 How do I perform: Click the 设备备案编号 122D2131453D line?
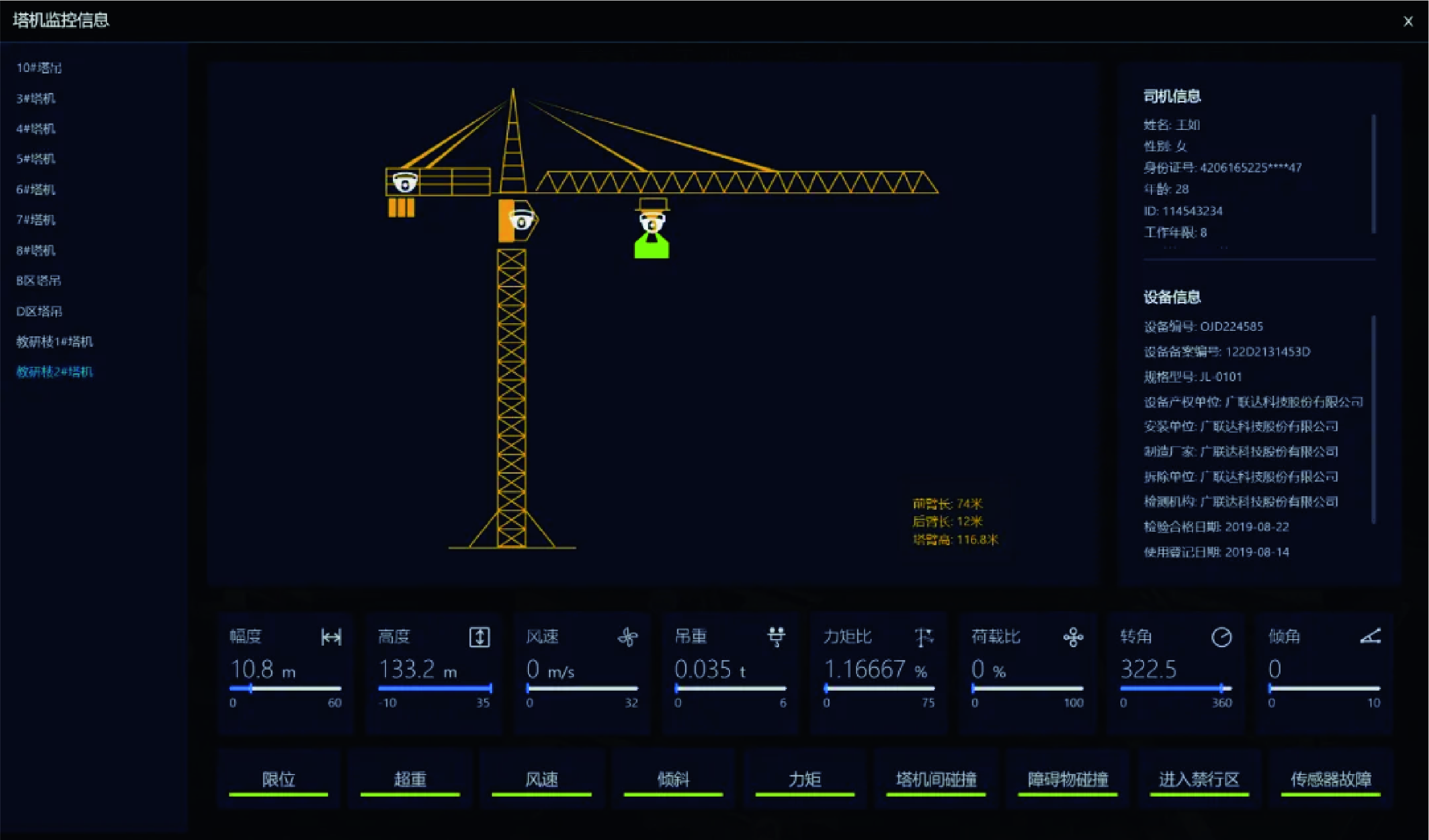click(1227, 352)
